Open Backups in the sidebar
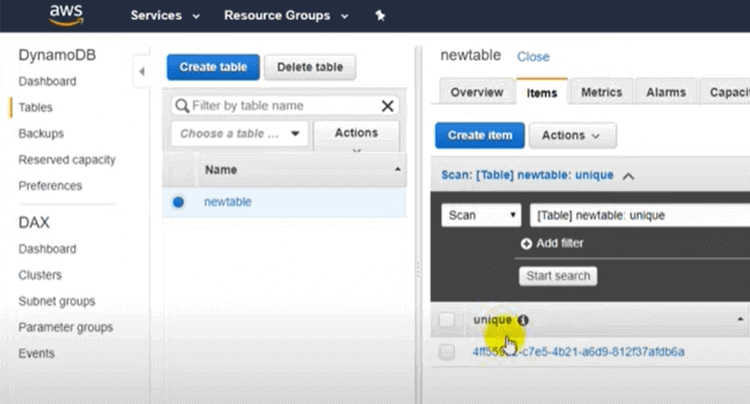The height and width of the screenshot is (404, 750). (x=41, y=134)
